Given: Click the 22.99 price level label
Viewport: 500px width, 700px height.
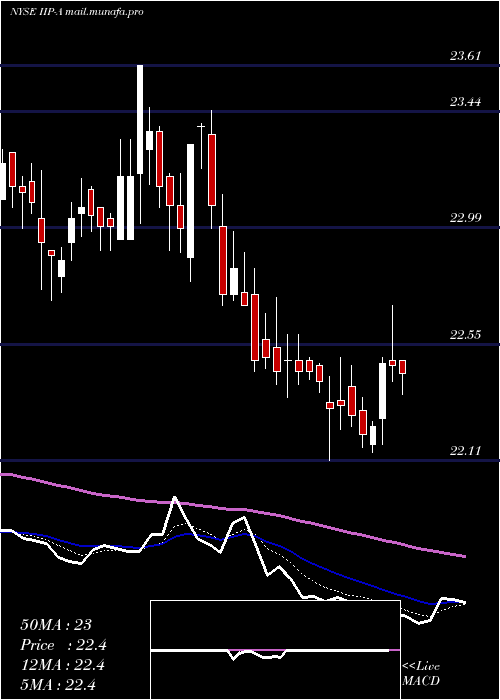Looking at the screenshot, I should click(466, 218).
